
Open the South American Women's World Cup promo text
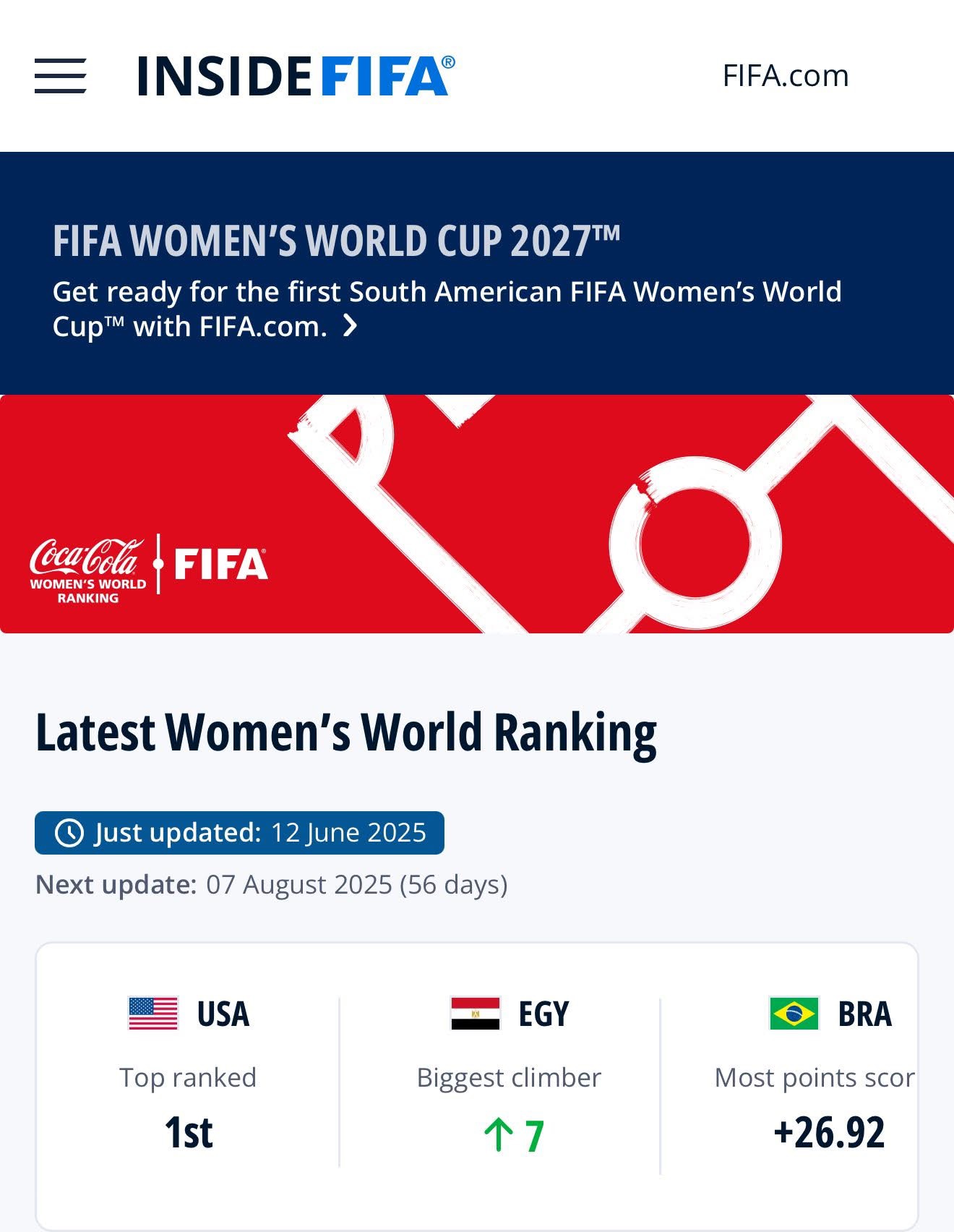tap(447, 309)
